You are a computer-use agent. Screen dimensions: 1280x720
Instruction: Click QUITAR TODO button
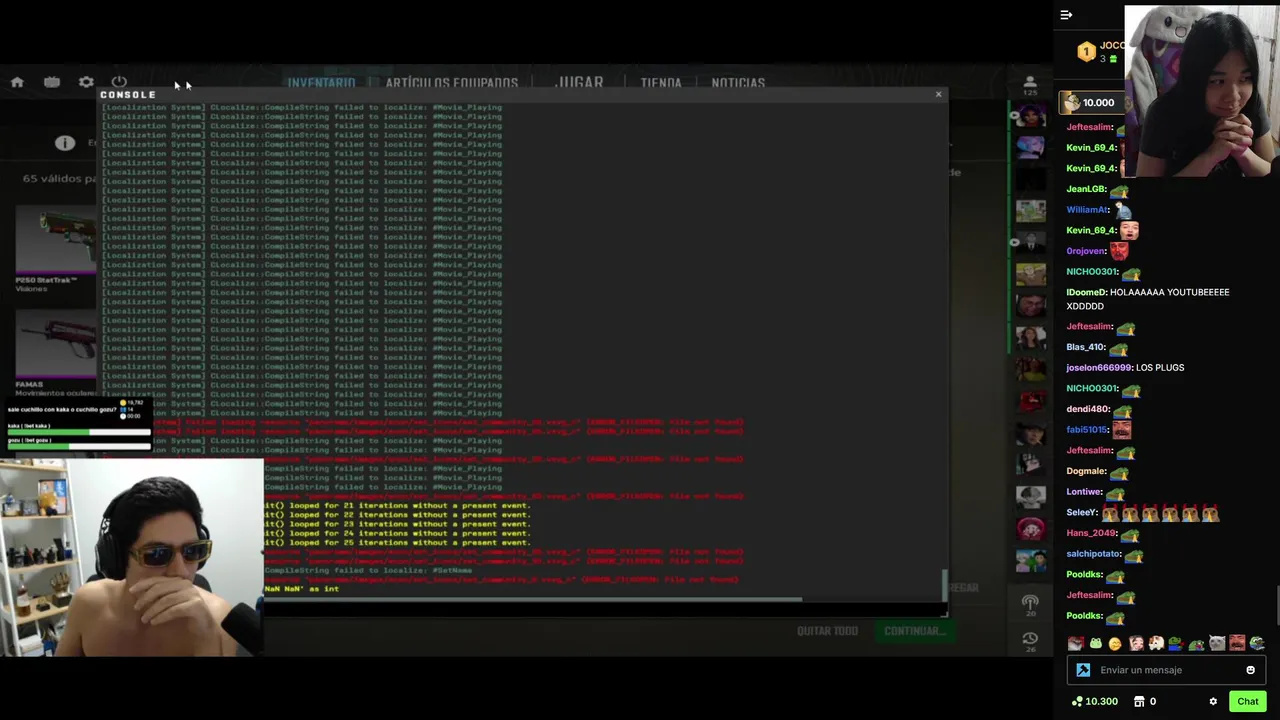(827, 631)
